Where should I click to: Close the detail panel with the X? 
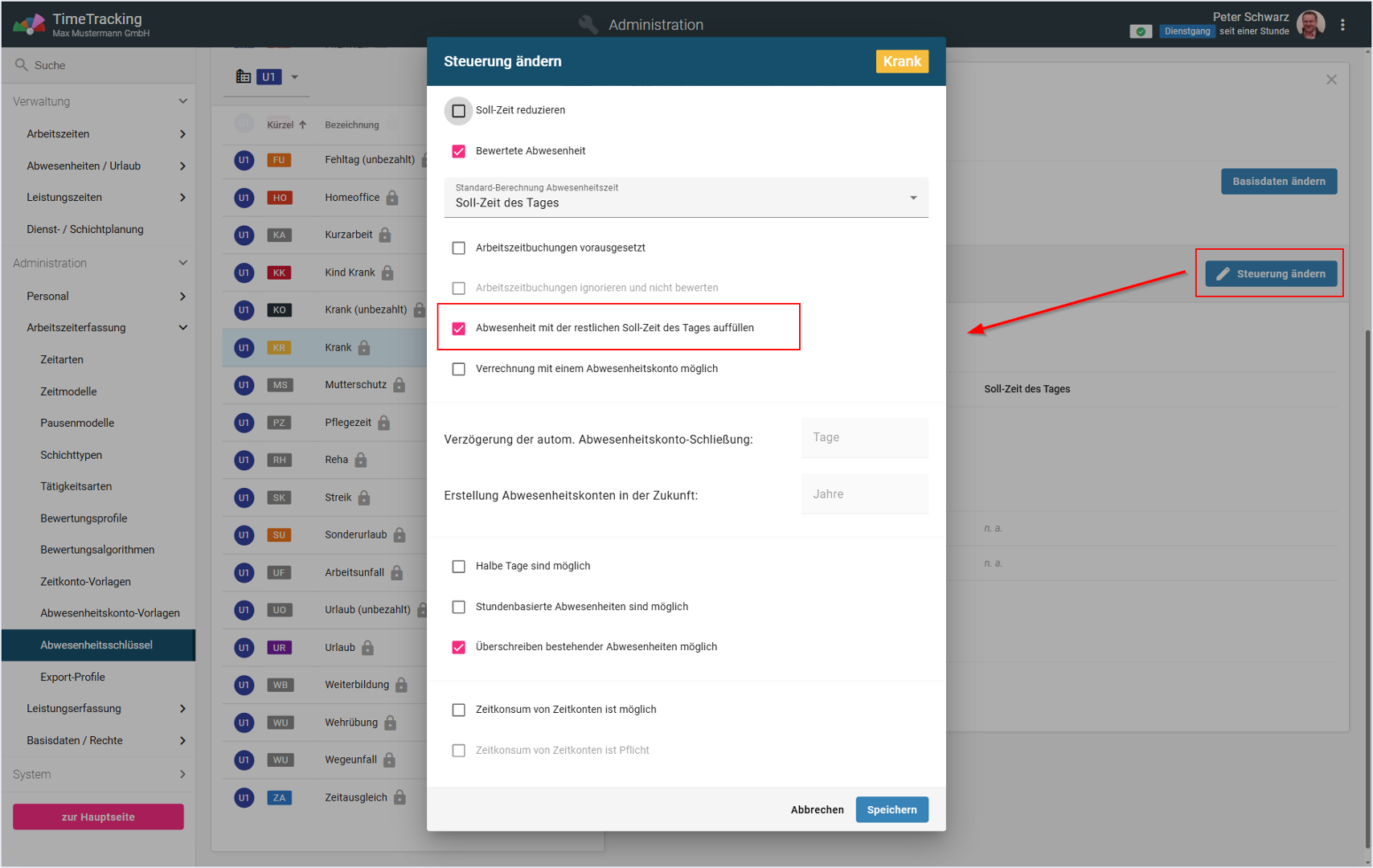(1331, 80)
